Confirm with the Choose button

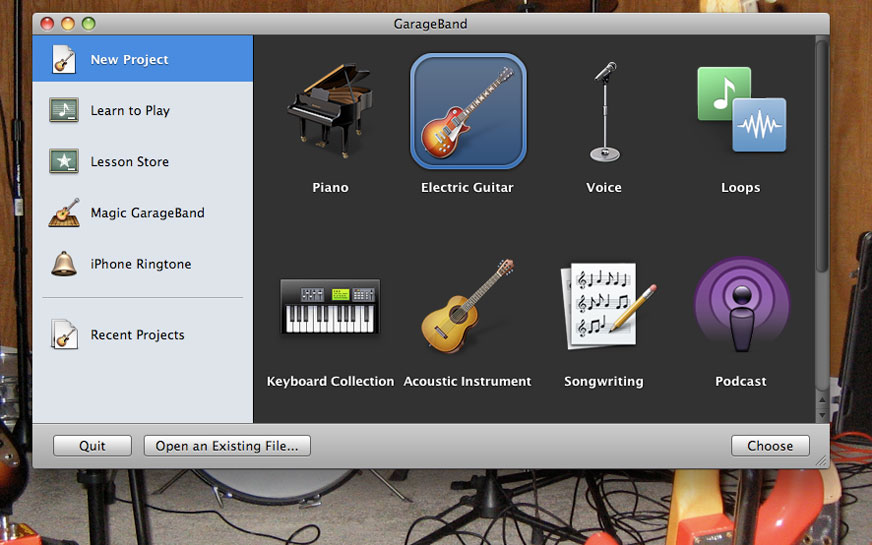click(770, 446)
